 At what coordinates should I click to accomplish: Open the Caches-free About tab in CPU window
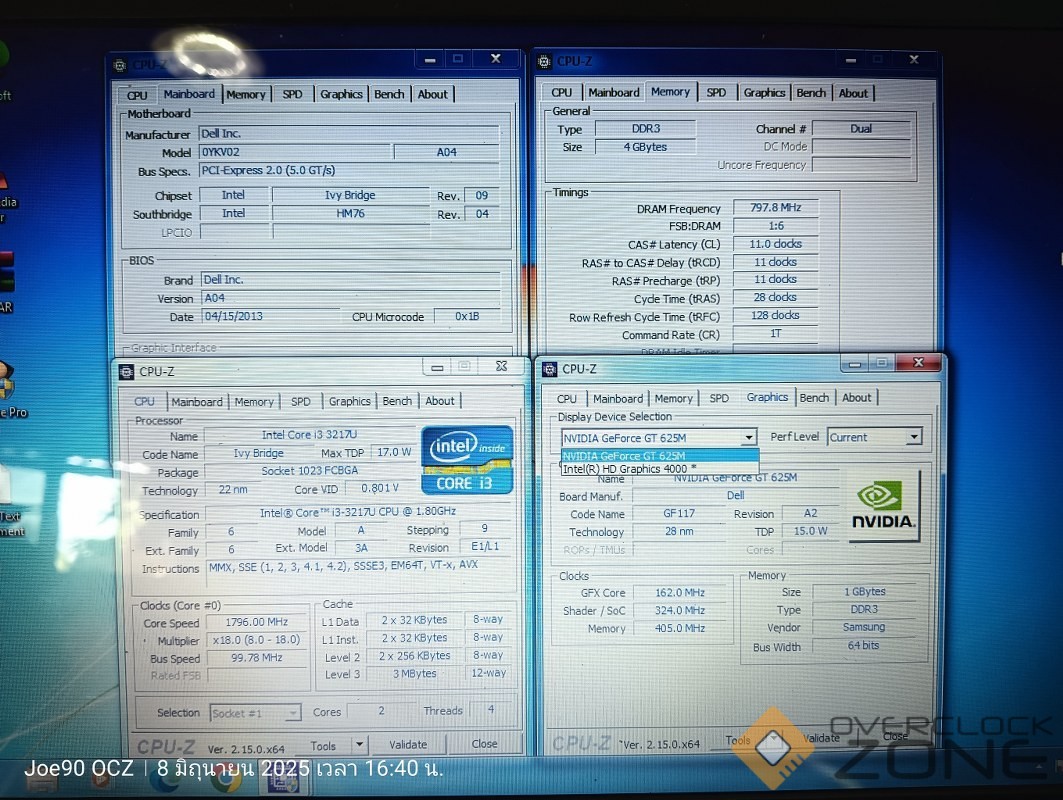click(440, 401)
